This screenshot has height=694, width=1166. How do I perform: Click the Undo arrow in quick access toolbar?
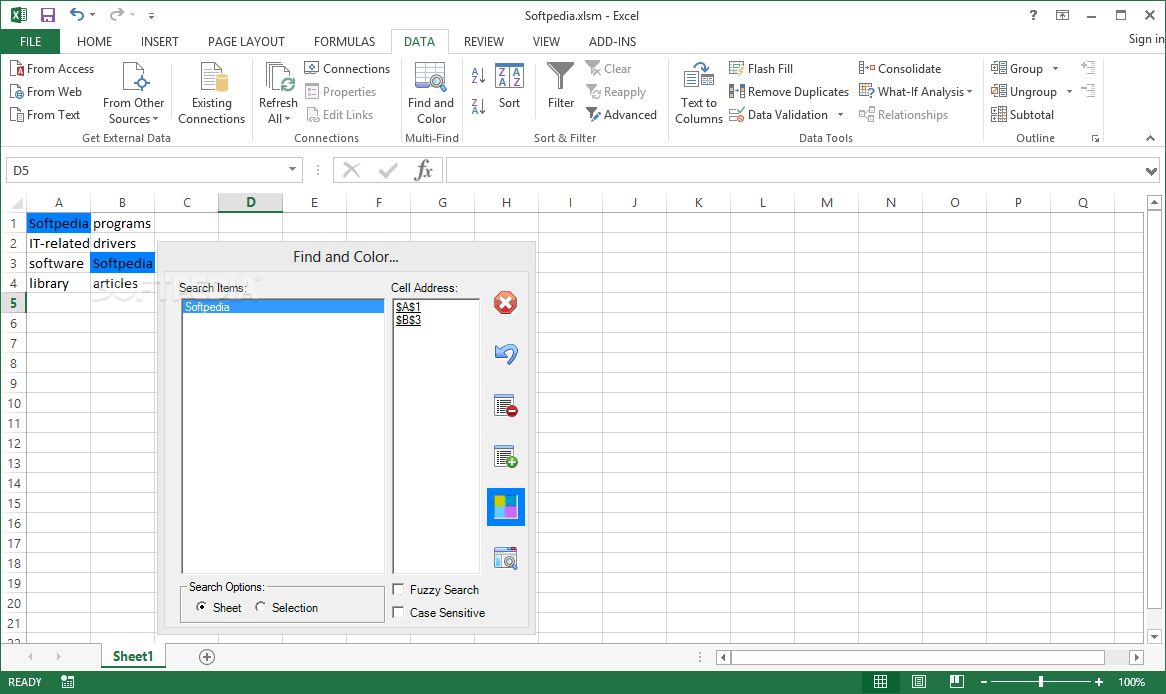(x=77, y=14)
